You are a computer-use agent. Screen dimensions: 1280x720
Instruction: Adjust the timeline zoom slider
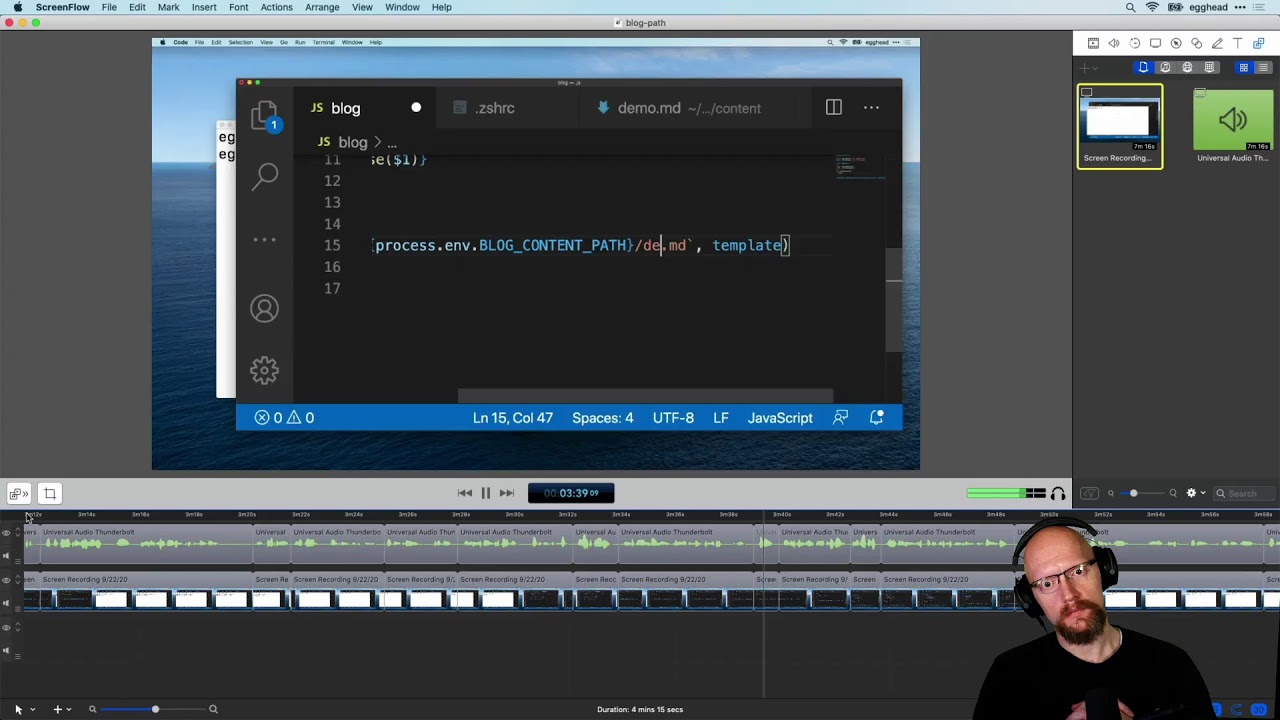click(x=153, y=709)
